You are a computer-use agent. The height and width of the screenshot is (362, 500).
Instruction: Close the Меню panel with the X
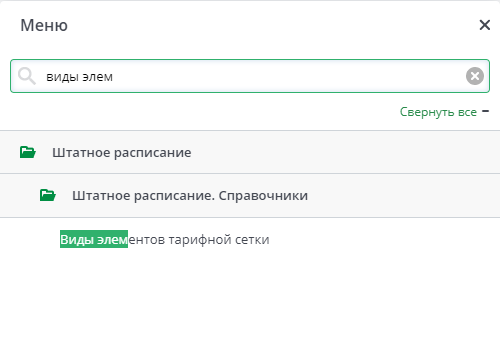[x=485, y=25]
